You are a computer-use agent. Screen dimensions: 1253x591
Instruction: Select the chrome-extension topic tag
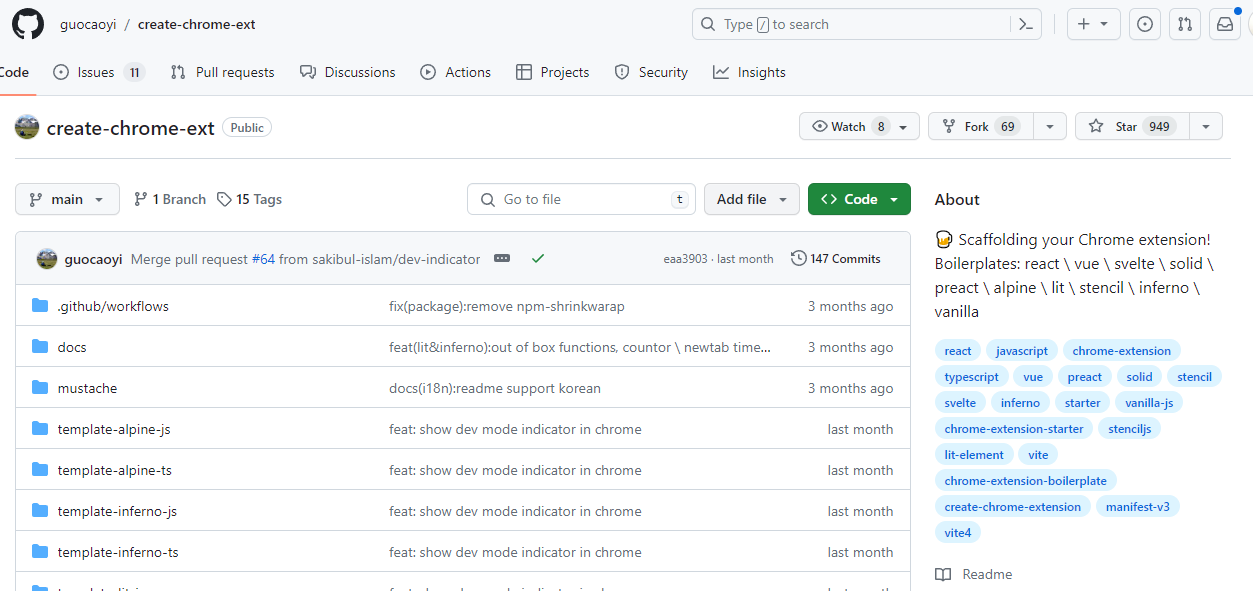pyautogui.click(x=1121, y=351)
